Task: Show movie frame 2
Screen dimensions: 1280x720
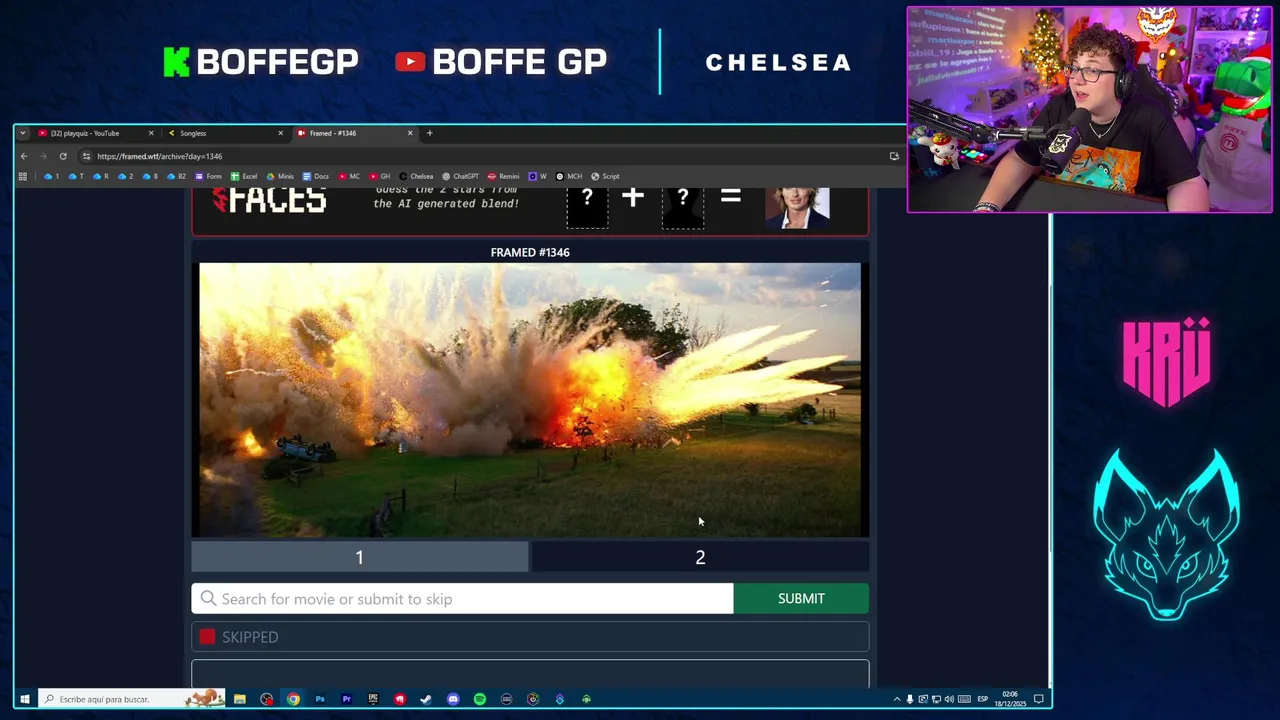Action: (x=700, y=557)
